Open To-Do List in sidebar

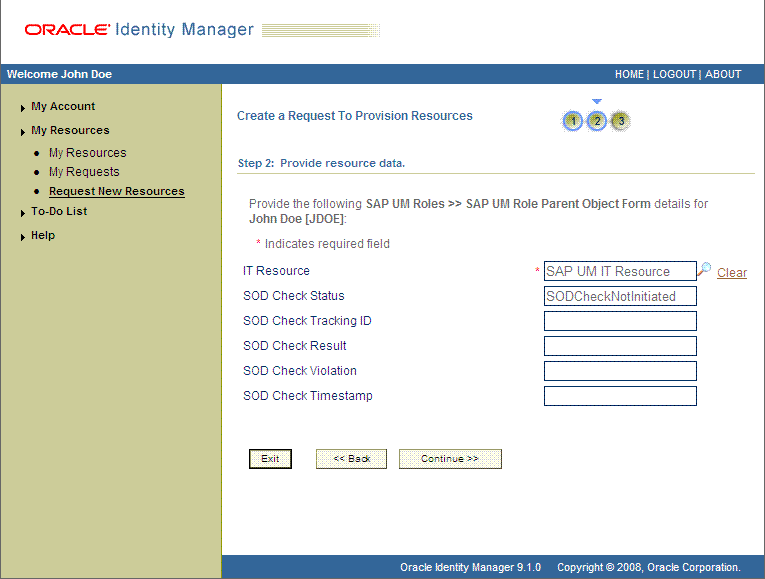click(x=59, y=211)
